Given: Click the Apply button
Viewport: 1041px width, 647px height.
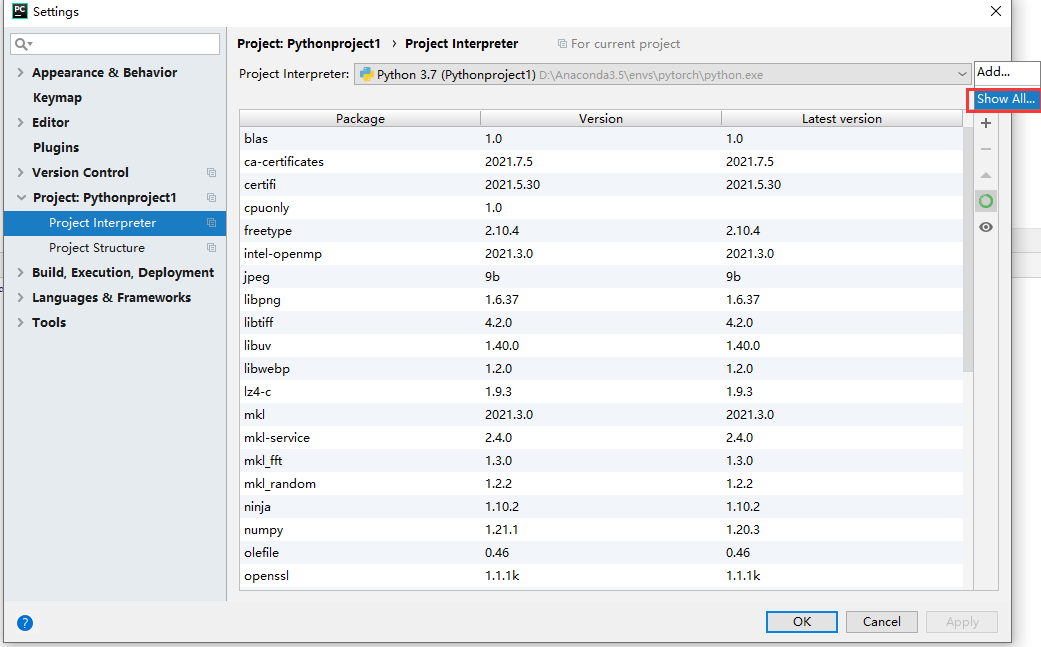Looking at the screenshot, I should pyautogui.click(x=962, y=622).
